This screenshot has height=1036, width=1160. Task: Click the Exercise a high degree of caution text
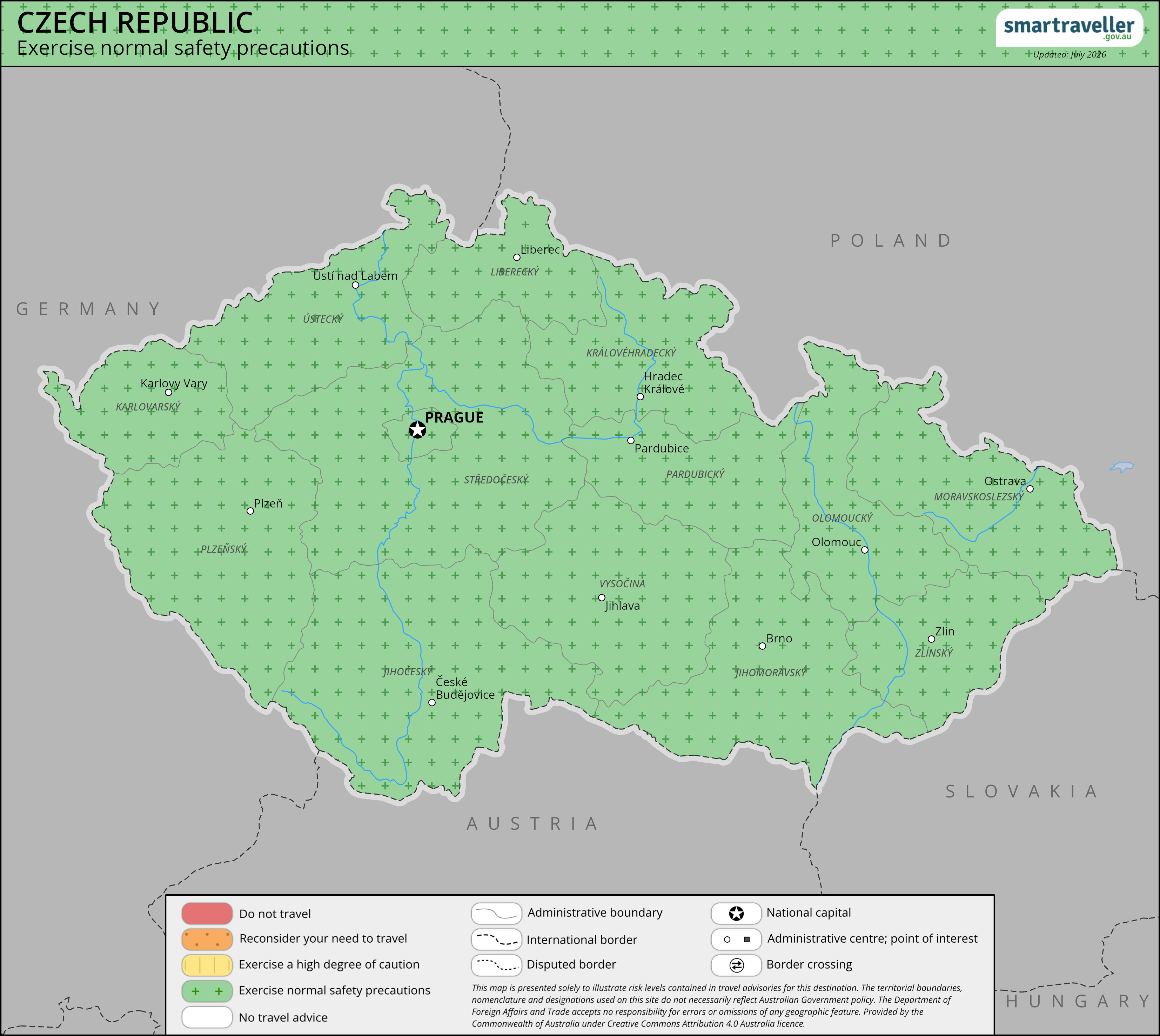[329, 965]
